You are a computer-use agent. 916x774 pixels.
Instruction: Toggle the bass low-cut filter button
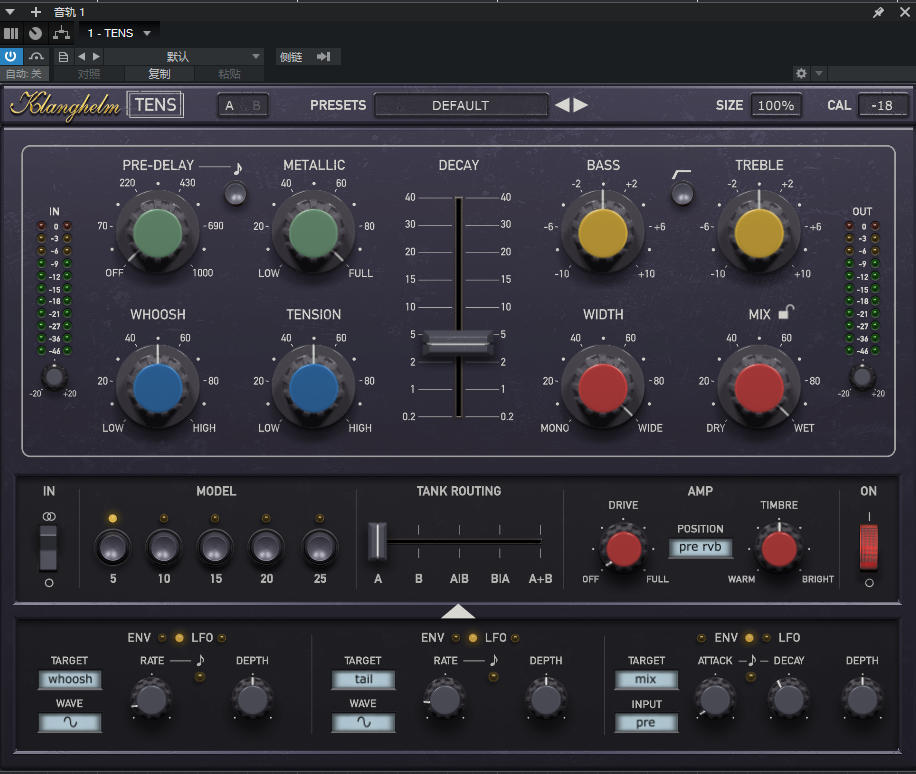(682, 193)
